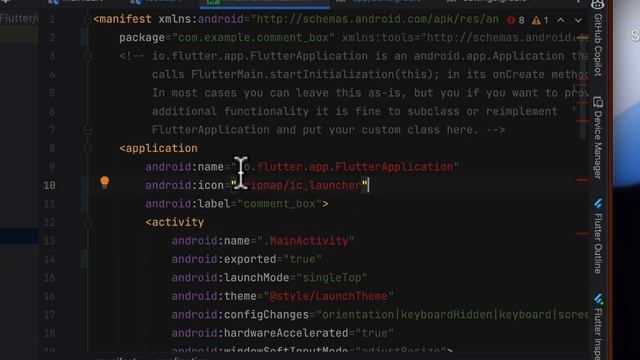This screenshot has width=640, height=360.
Task: Collapse the activity tag fold marker on line 12
Action: pos(87,222)
